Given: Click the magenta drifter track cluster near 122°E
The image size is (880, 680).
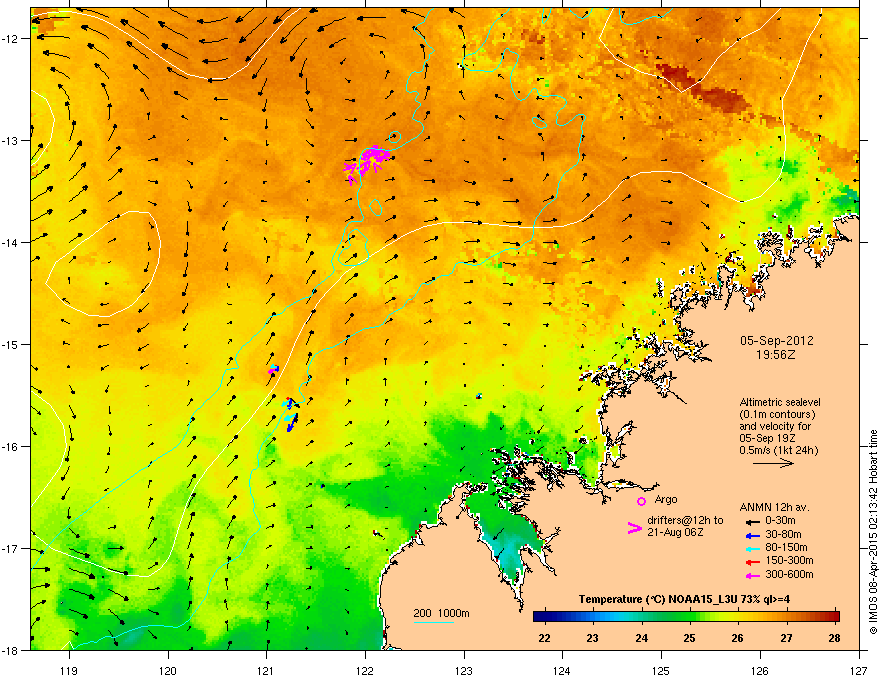Looking at the screenshot, I should pyautogui.click(x=367, y=162).
